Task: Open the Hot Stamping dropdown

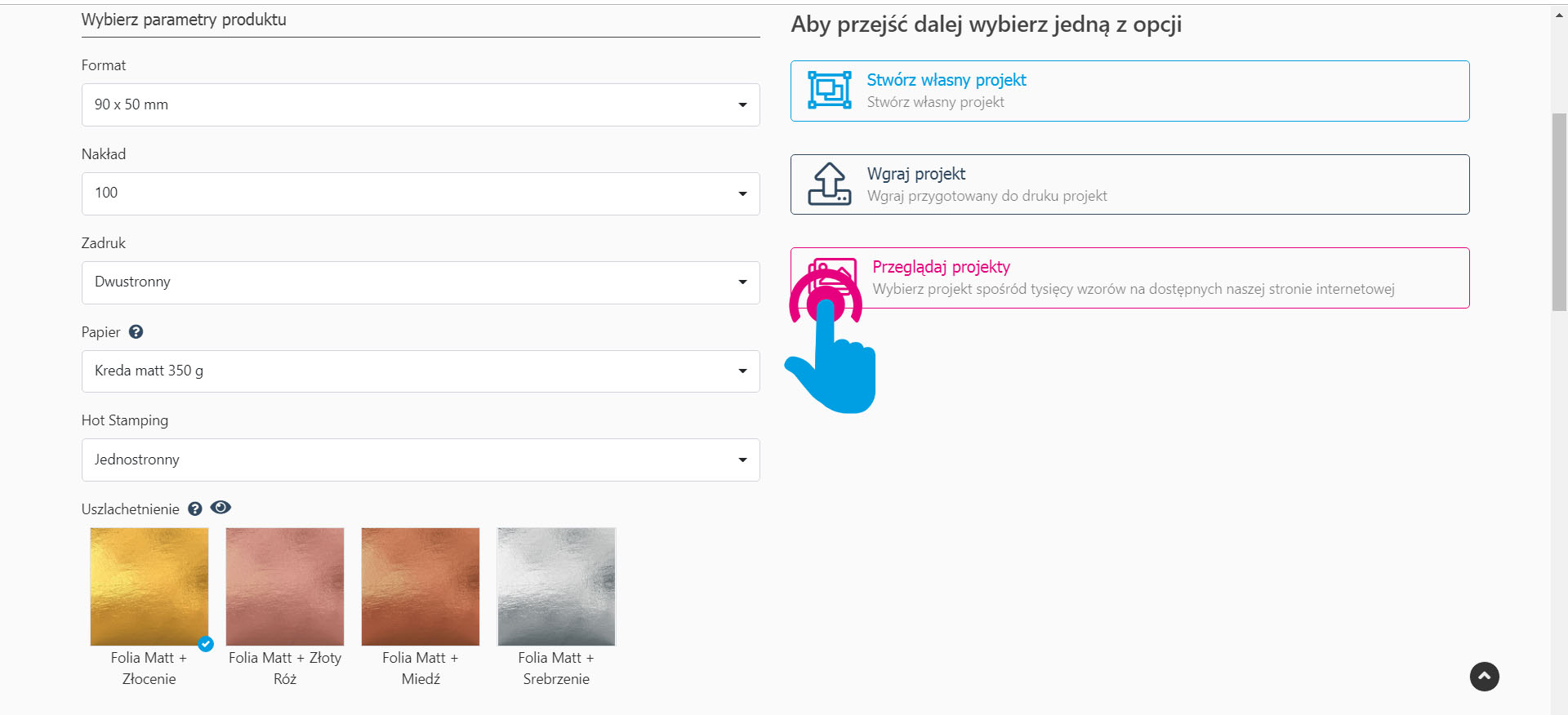Action: point(421,460)
